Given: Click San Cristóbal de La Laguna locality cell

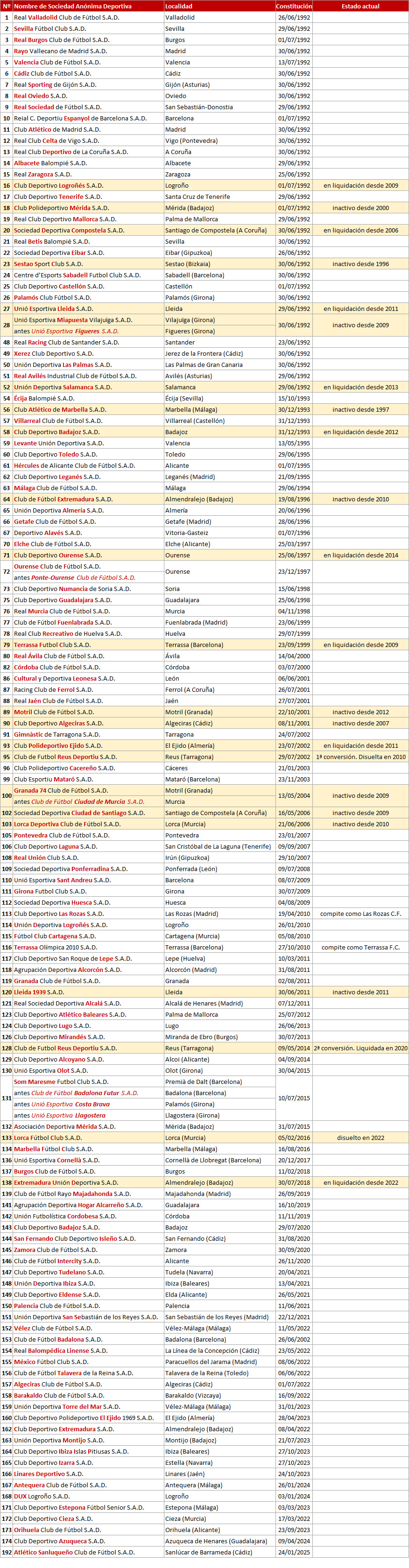Looking at the screenshot, I should click(x=218, y=847).
